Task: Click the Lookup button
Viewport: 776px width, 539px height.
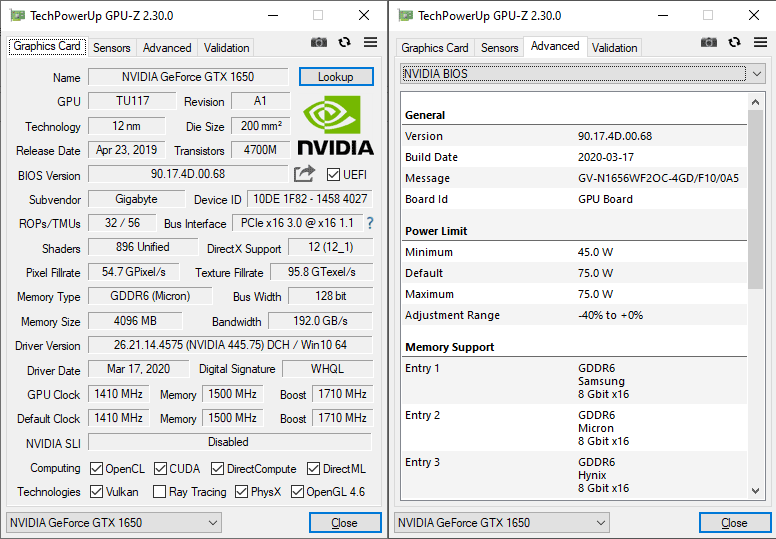Action: click(336, 77)
